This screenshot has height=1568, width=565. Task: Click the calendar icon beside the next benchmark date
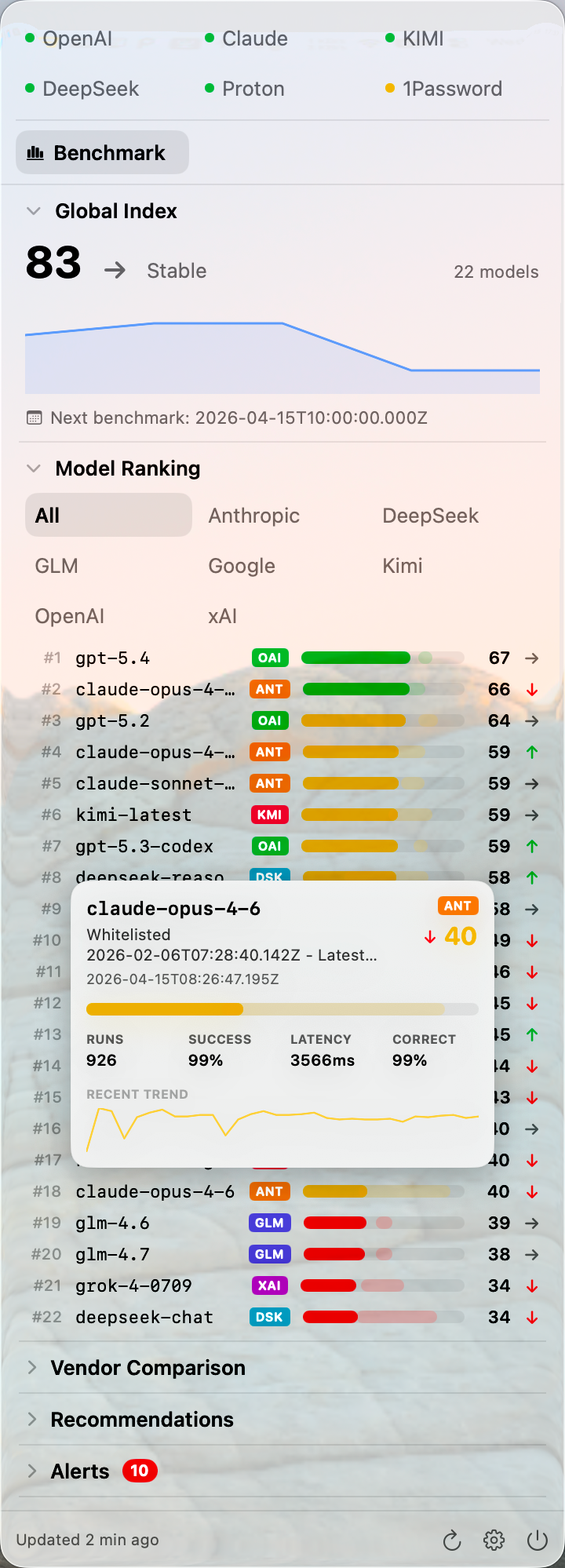click(x=33, y=418)
